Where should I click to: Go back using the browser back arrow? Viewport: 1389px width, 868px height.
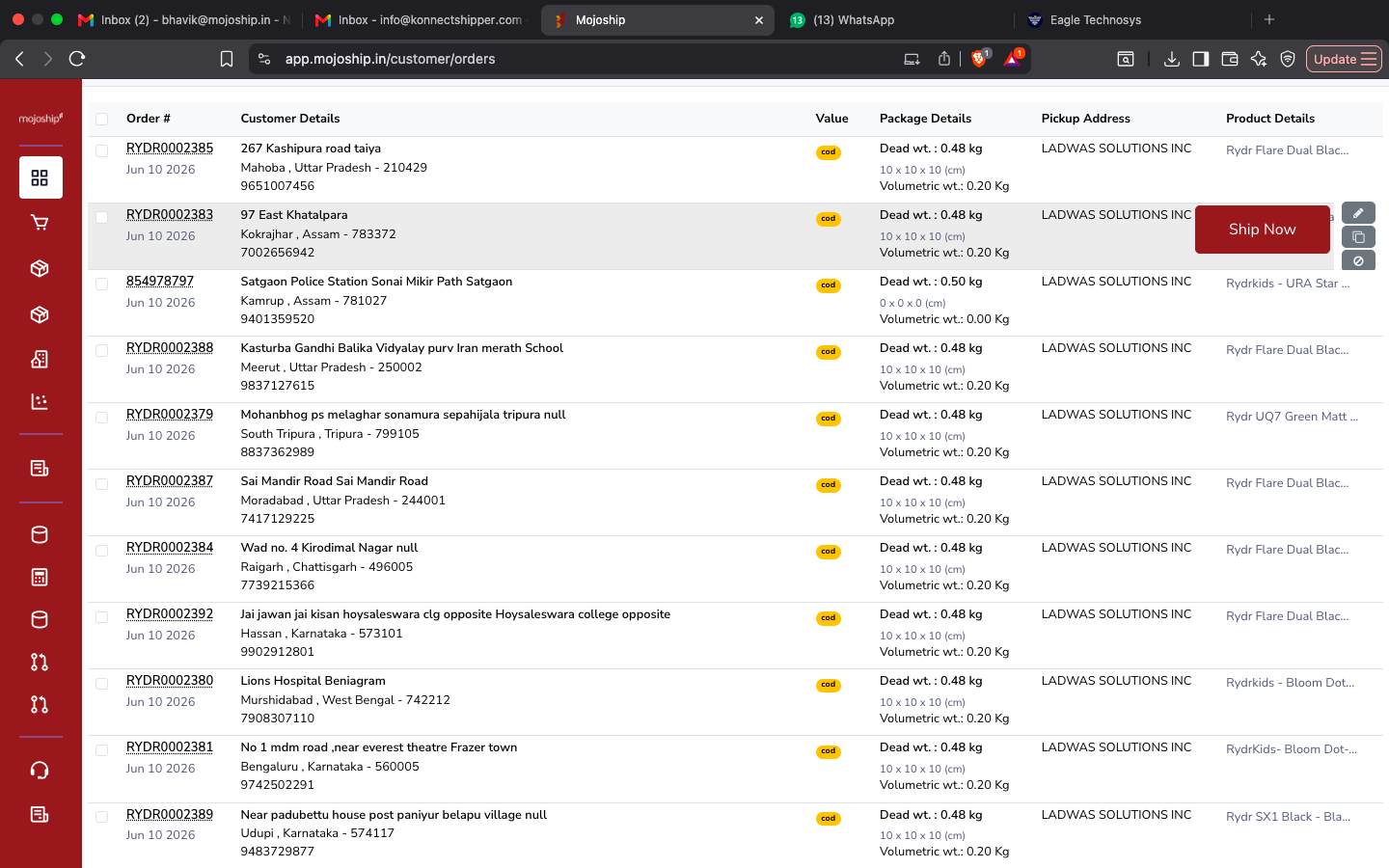19,59
